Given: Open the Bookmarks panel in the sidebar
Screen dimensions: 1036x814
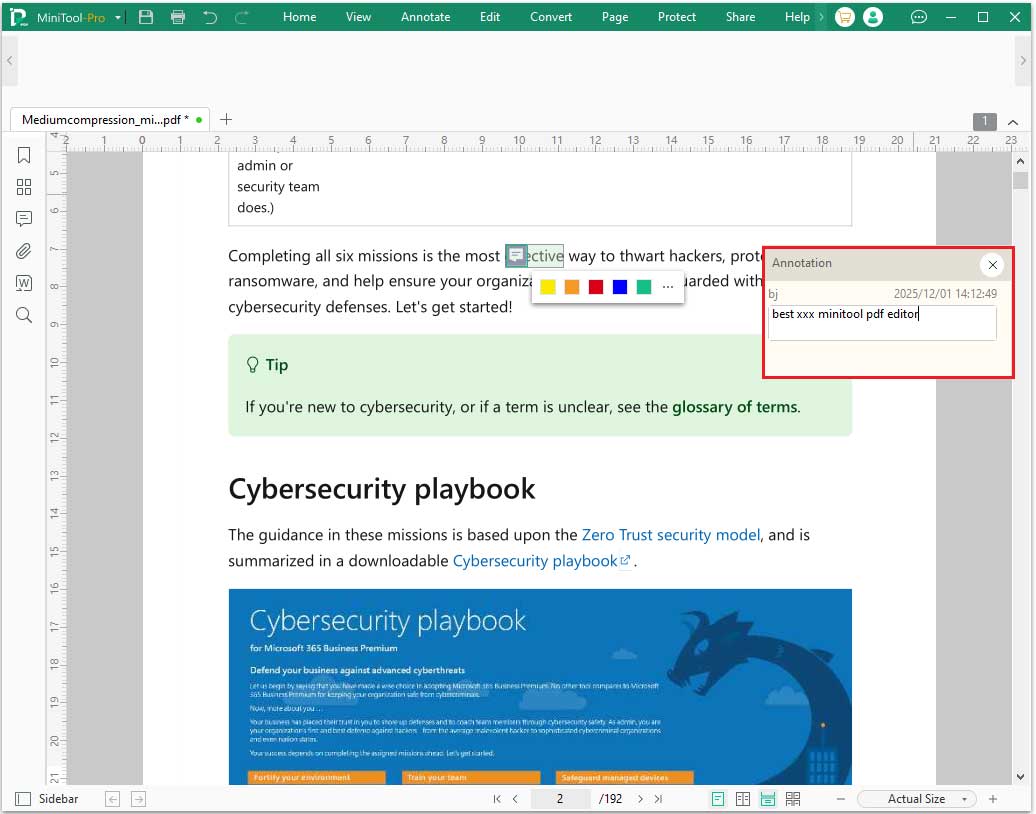Looking at the screenshot, I should pos(24,155).
